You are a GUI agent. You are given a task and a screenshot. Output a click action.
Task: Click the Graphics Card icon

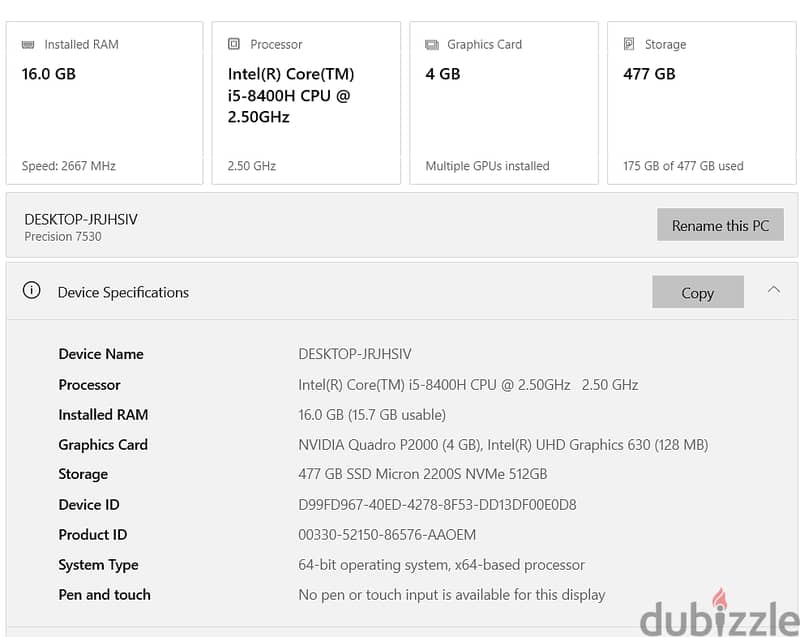pos(432,45)
